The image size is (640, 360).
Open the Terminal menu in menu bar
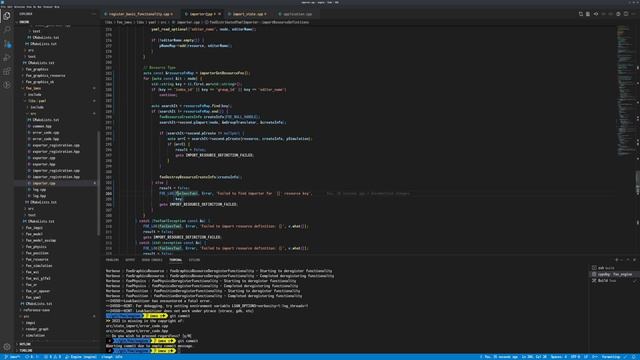click(x=47, y=7)
